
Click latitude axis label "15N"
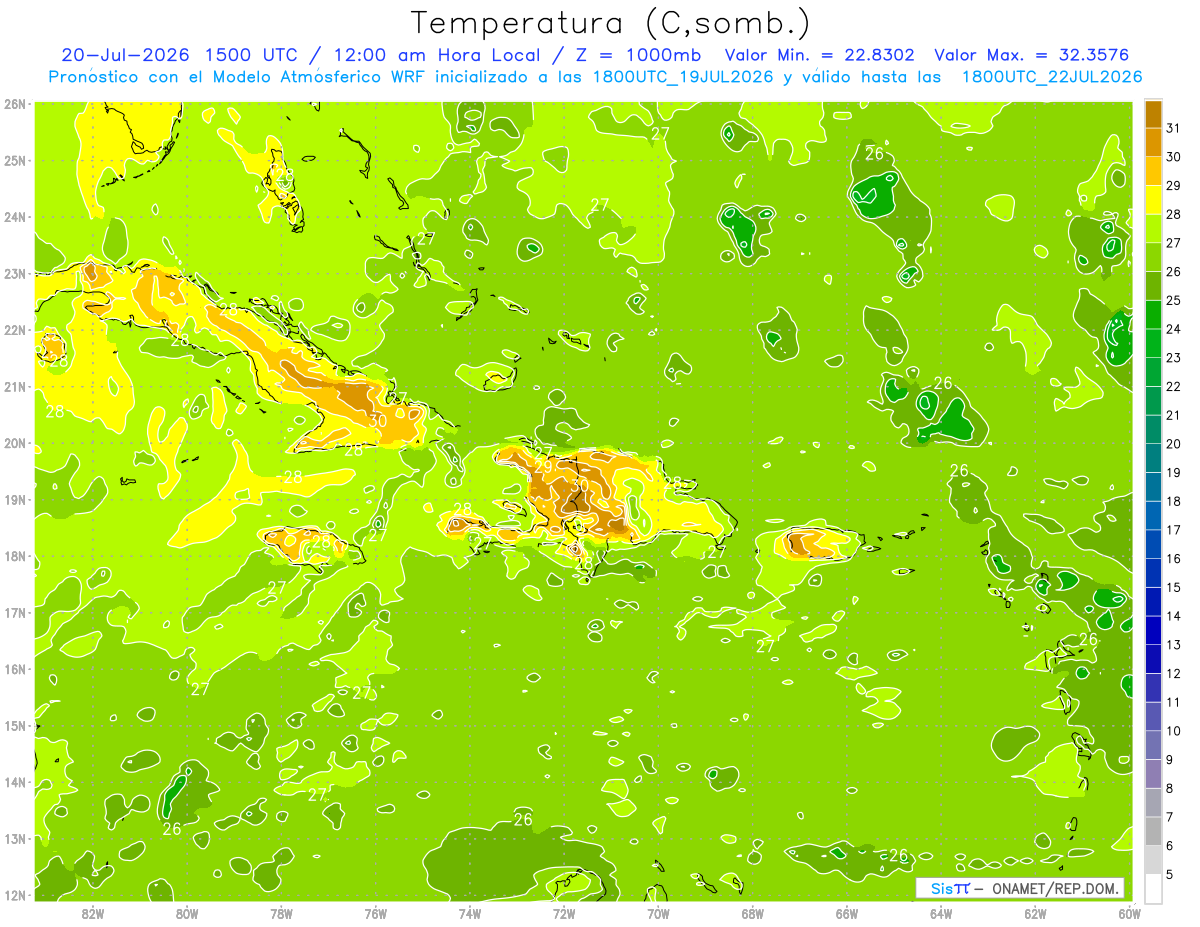15,725
